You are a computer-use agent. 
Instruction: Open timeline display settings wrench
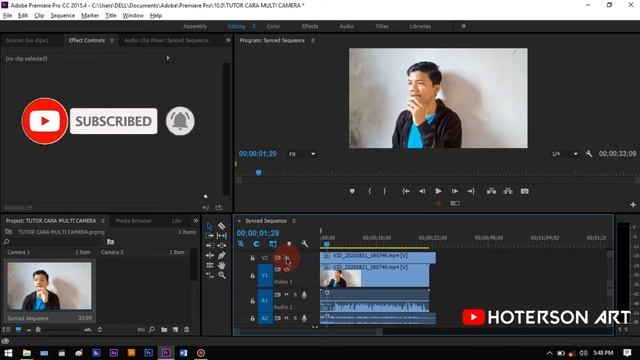click(x=304, y=244)
